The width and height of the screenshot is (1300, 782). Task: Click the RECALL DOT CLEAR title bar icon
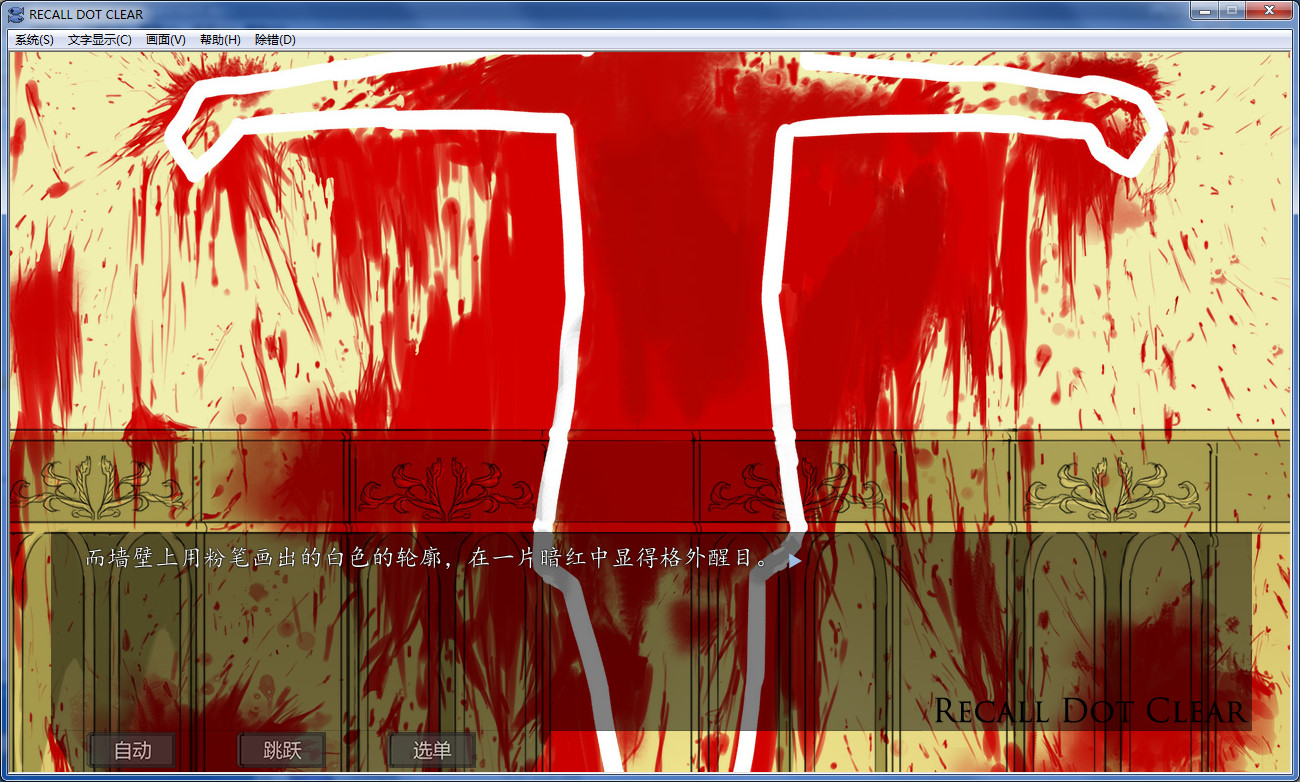pos(16,14)
